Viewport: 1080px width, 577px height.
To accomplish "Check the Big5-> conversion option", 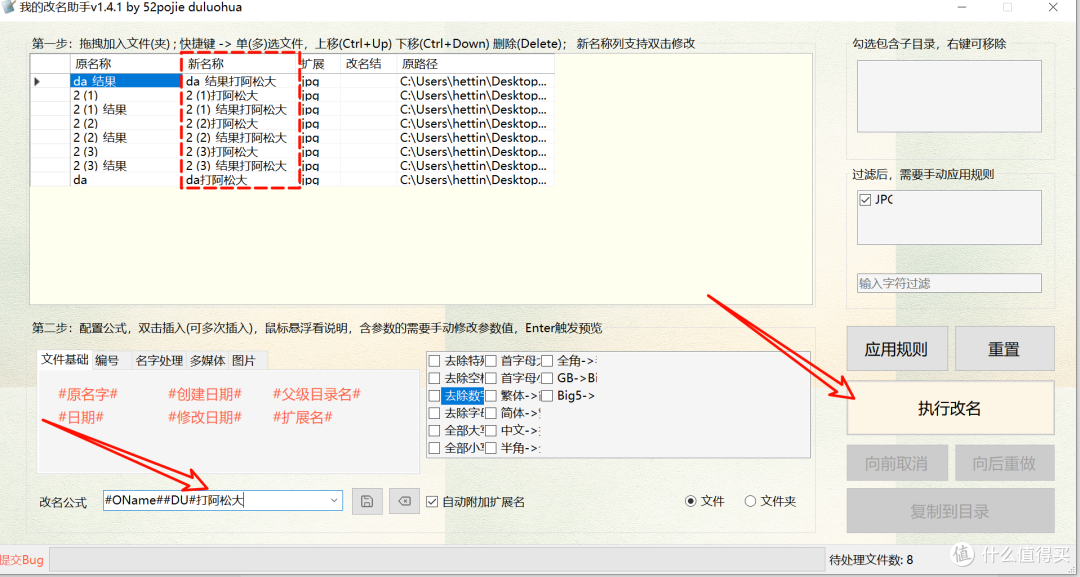I will (547, 396).
